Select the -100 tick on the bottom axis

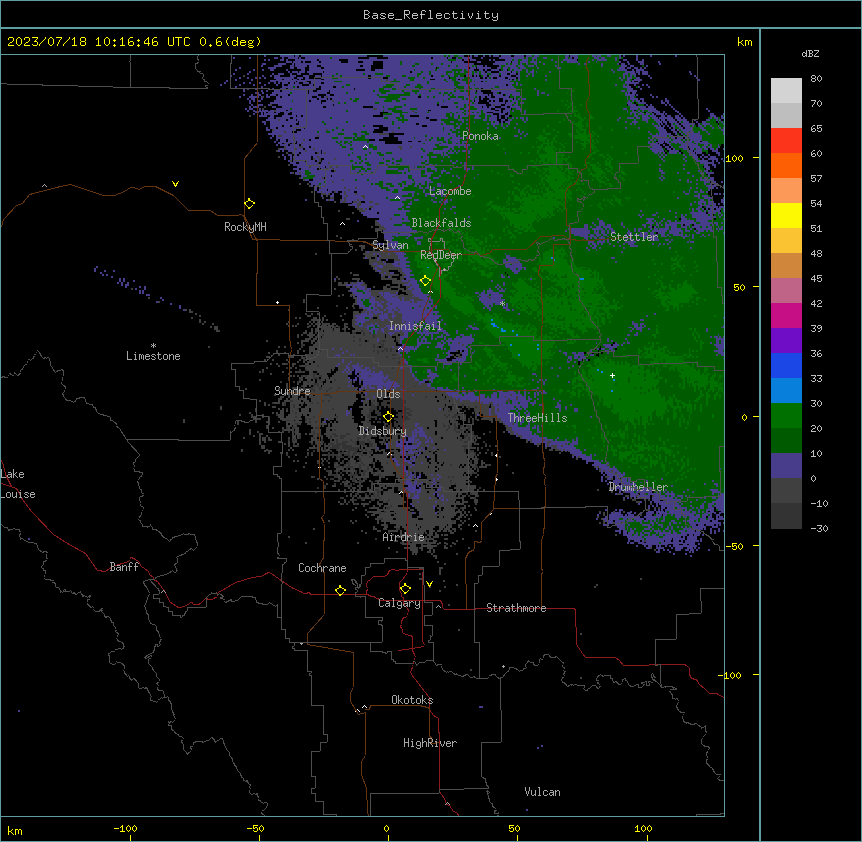tap(125, 828)
